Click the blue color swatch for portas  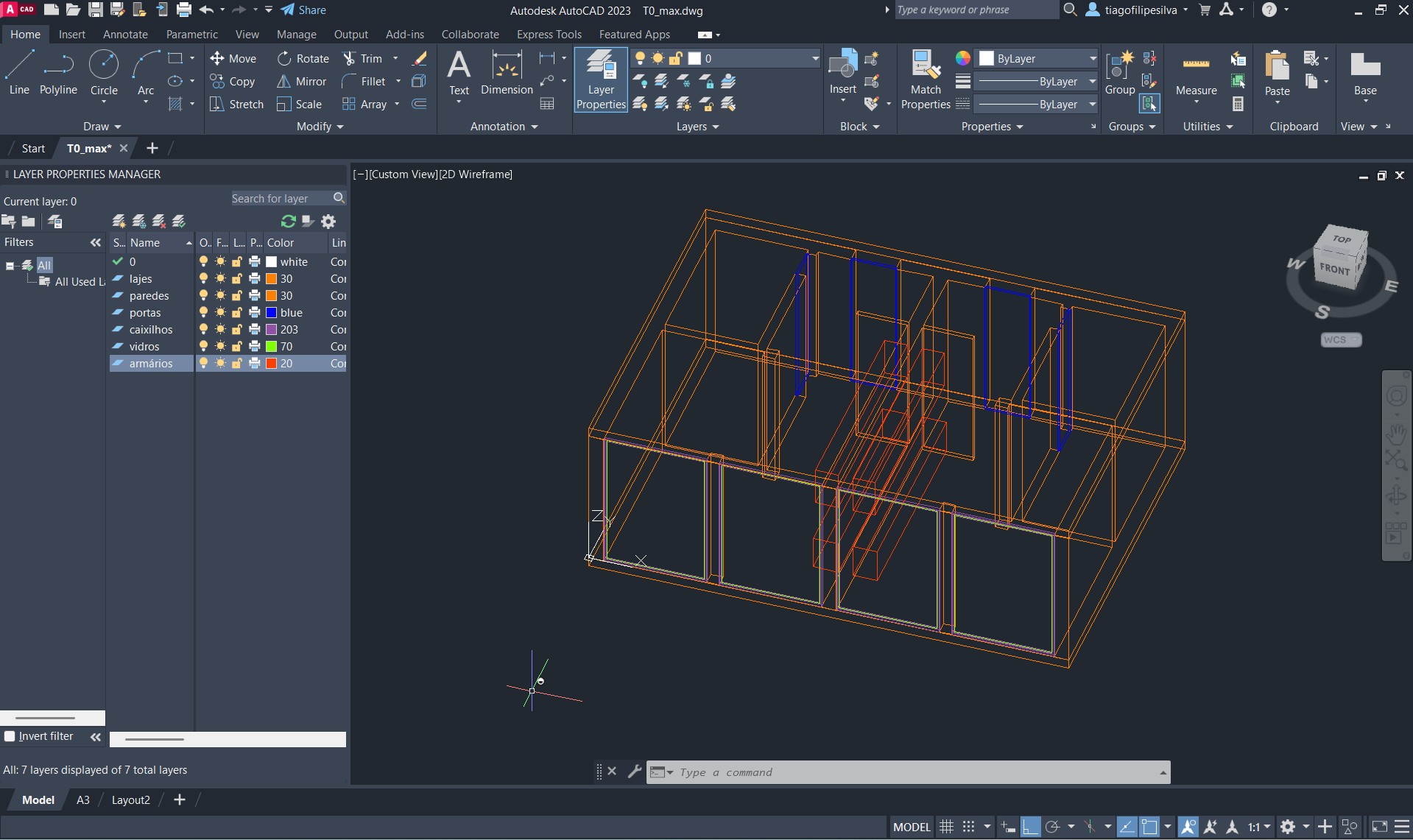[x=272, y=313]
